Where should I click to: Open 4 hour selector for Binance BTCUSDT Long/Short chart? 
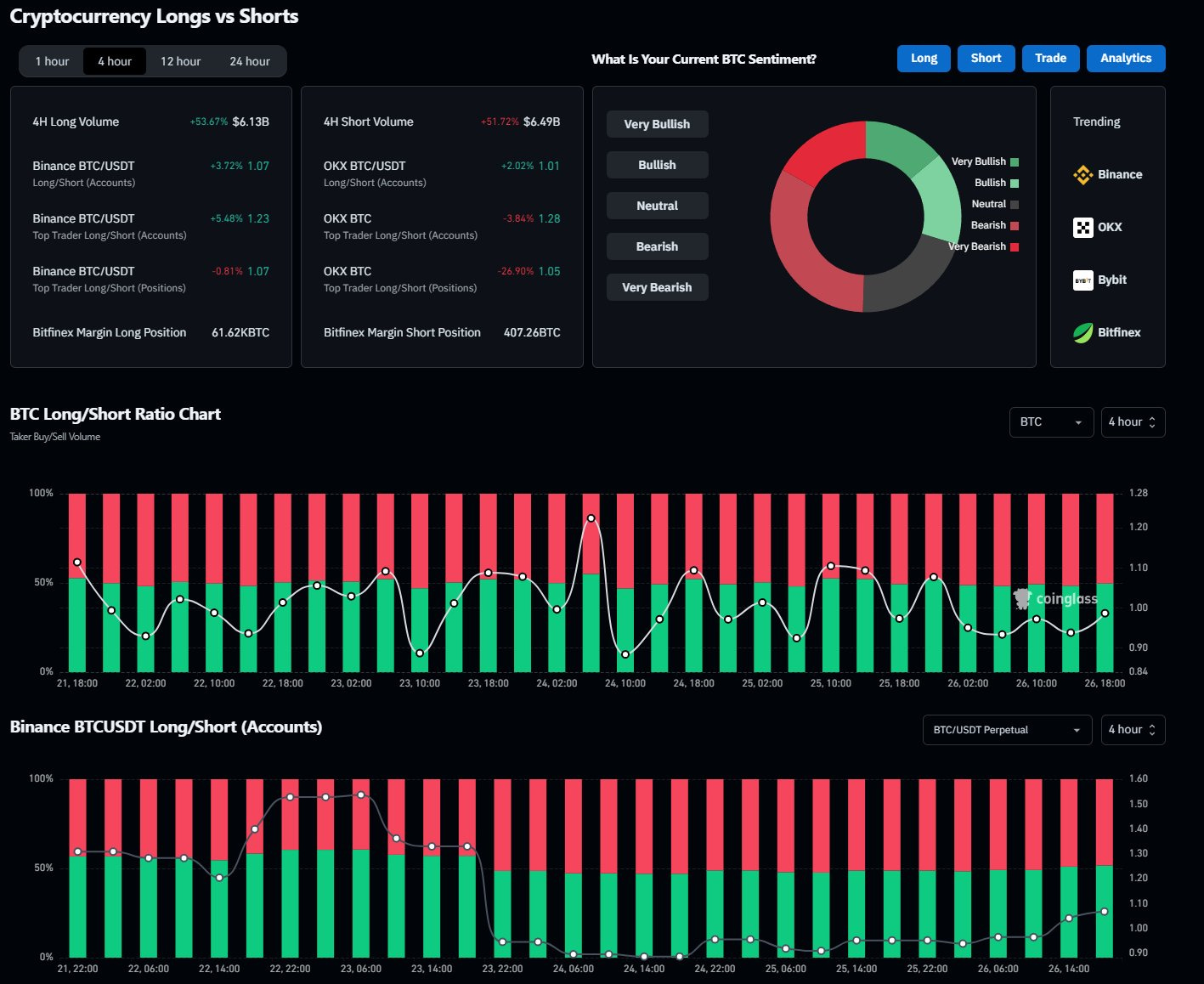tap(1133, 730)
